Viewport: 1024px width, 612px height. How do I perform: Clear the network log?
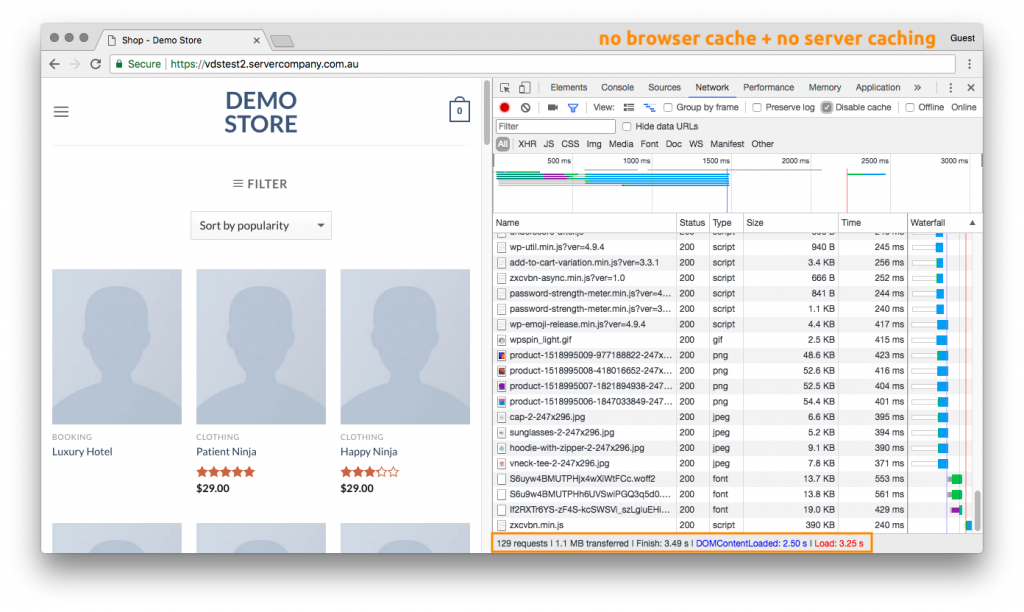coord(525,107)
